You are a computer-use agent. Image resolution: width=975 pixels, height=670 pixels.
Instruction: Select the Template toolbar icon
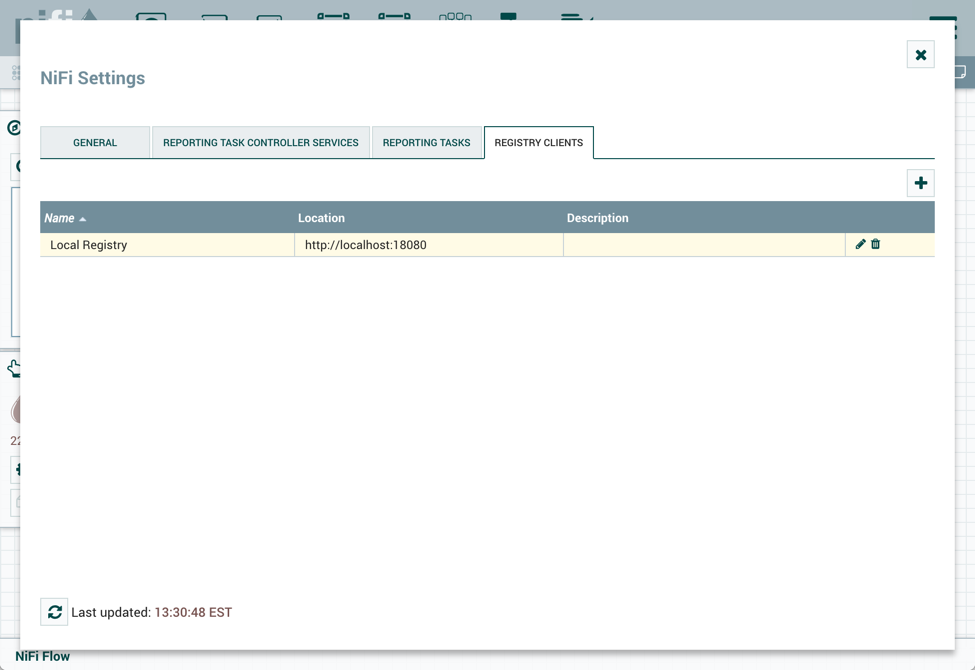(508, 18)
